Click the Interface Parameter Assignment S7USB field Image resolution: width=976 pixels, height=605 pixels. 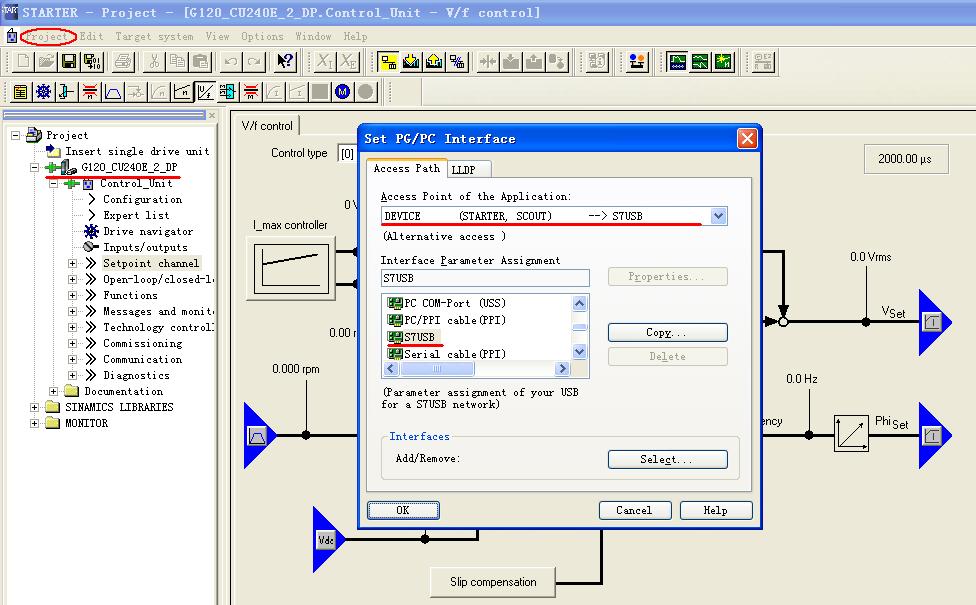tap(485, 278)
